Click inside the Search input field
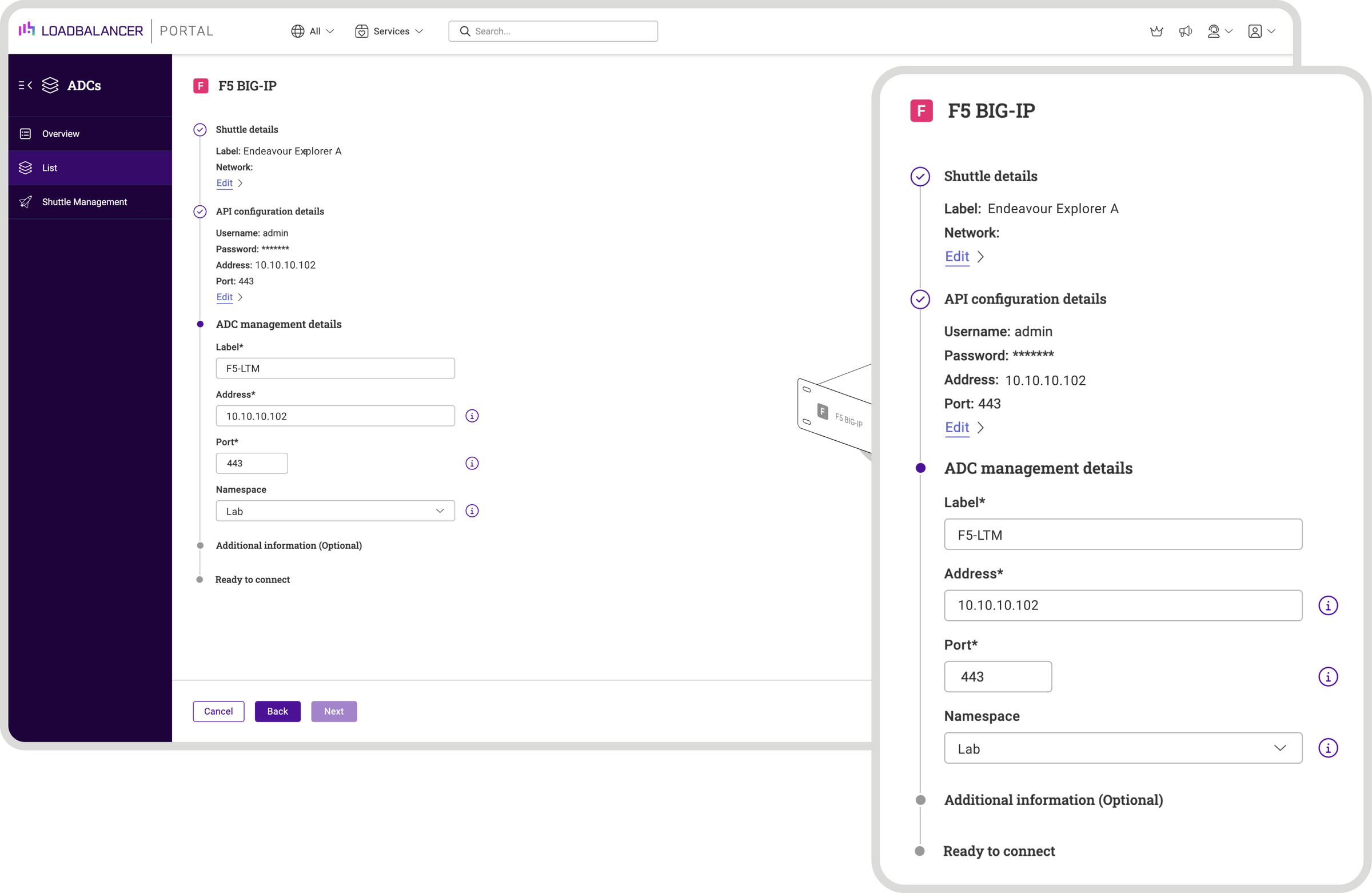 click(x=553, y=31)
